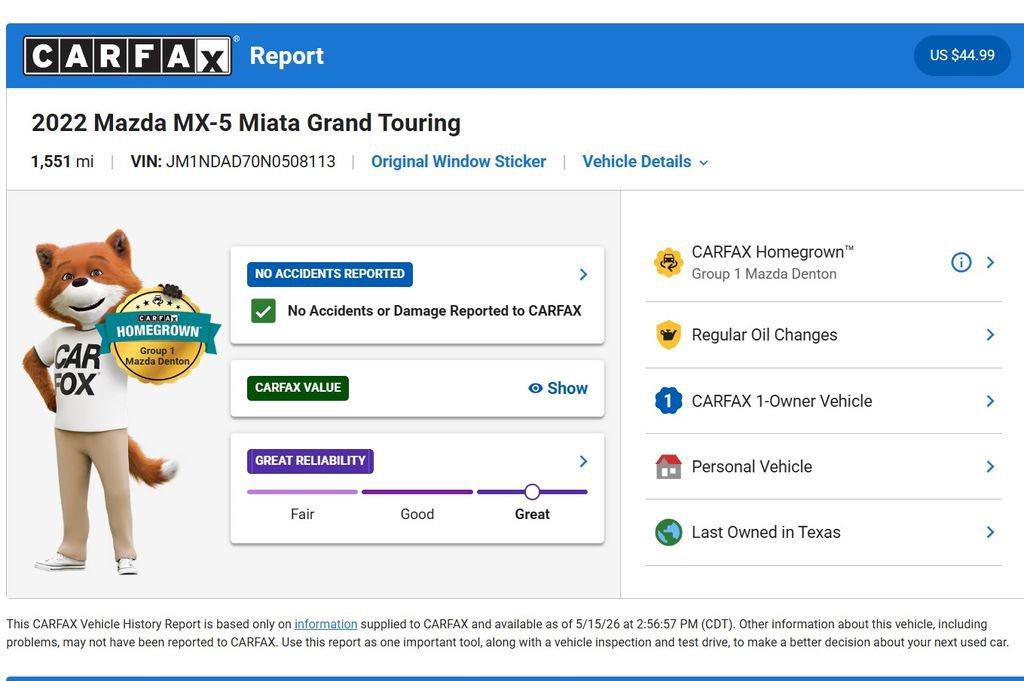Viewport: 1024px width, 681px height.
Task: Expand the Vehicle Details dropdown
Action: (645, 161)
